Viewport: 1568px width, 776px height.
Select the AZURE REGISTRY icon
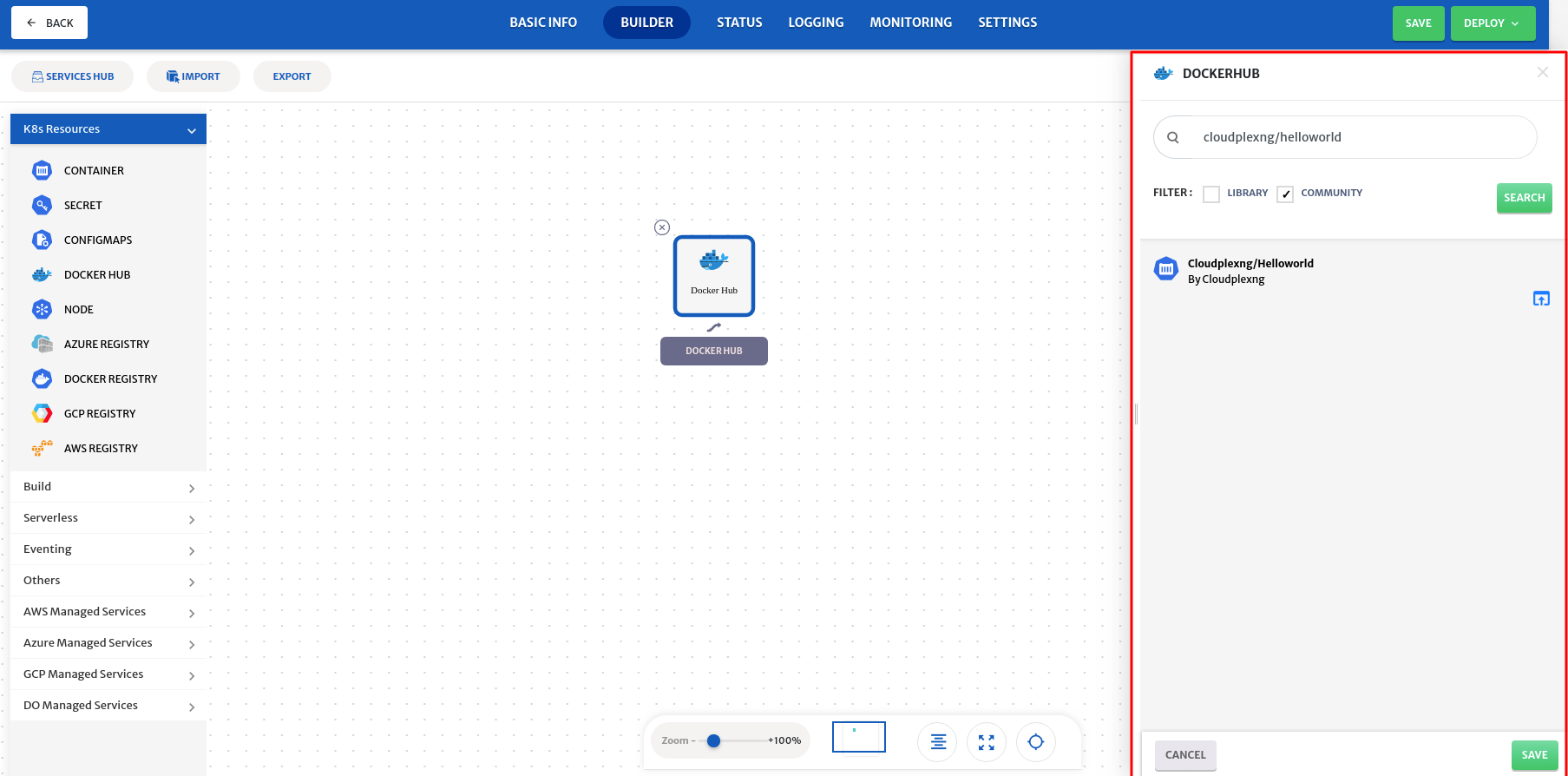[x=42, y=344]
